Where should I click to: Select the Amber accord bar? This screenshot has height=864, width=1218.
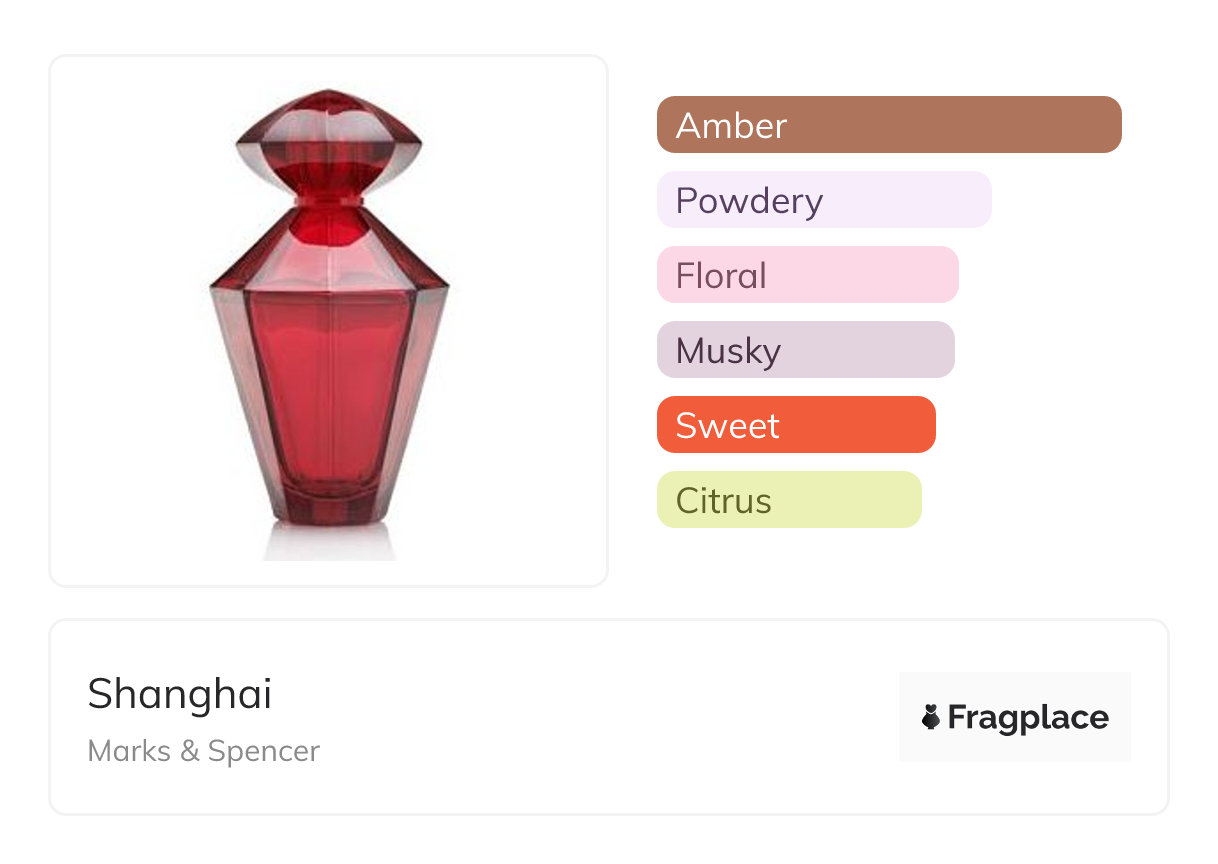click(x=889, y=125)
